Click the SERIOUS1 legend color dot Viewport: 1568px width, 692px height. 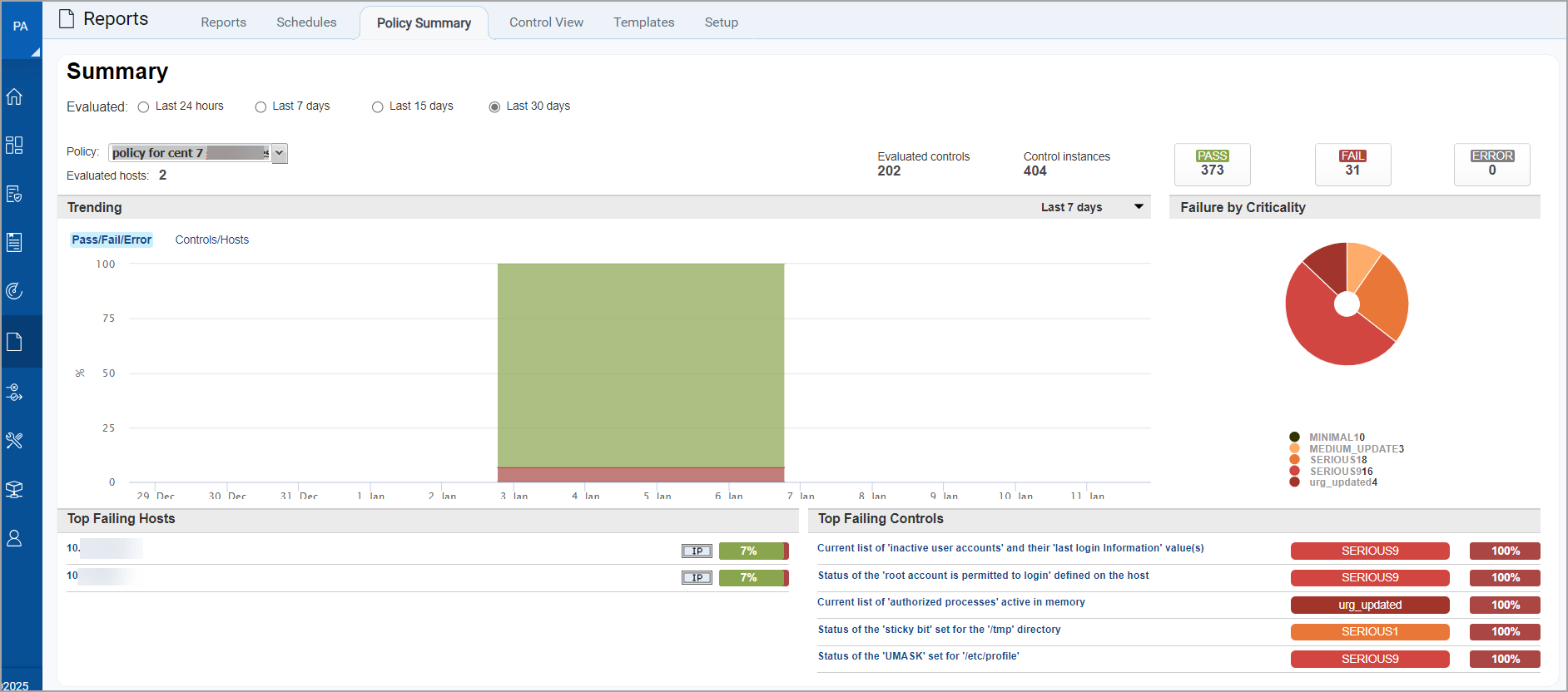[1294, 459]
